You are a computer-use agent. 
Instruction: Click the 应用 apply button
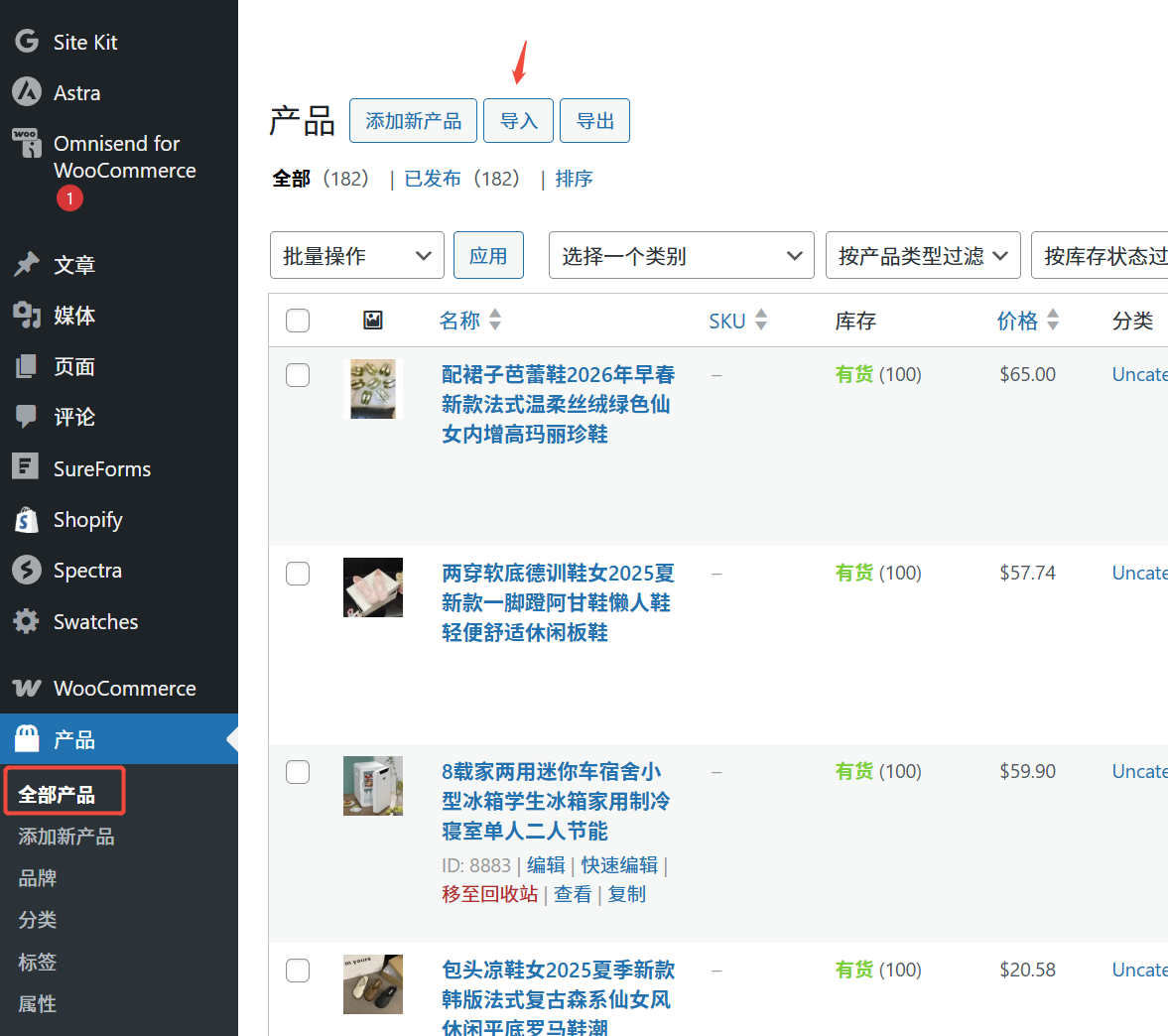tap(488, 255)
